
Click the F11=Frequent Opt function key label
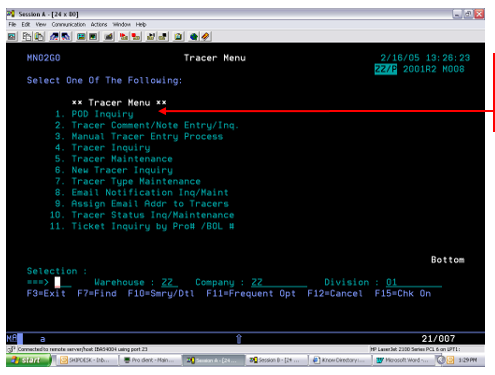point(251,294)
